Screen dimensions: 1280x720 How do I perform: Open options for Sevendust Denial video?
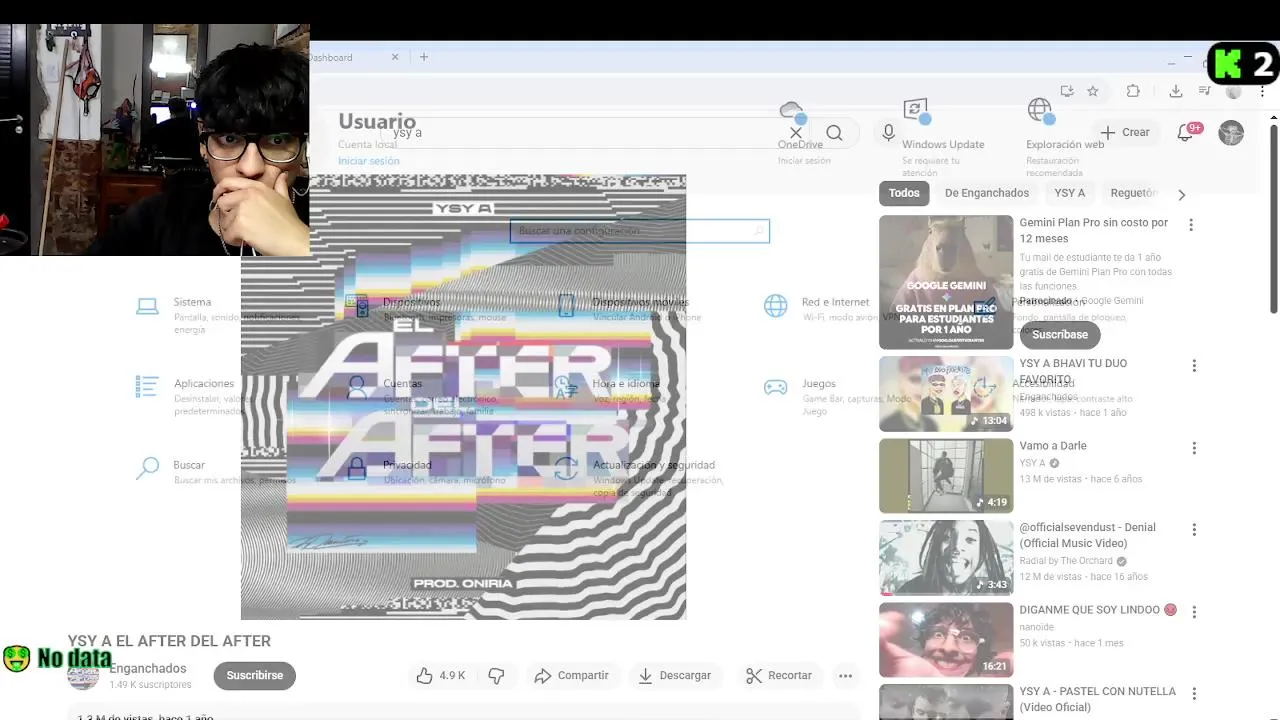[x=1194, y=530]
